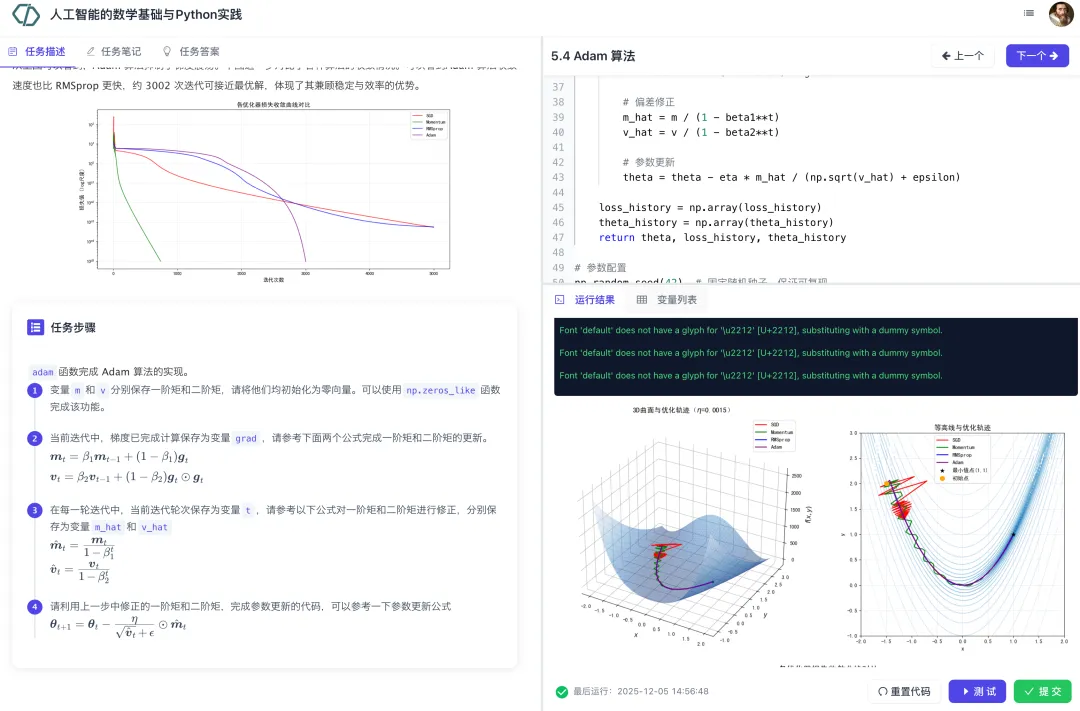The image size is (1080, 711).
Task: Go to next section with 下一个
Action: [1037, 56]
